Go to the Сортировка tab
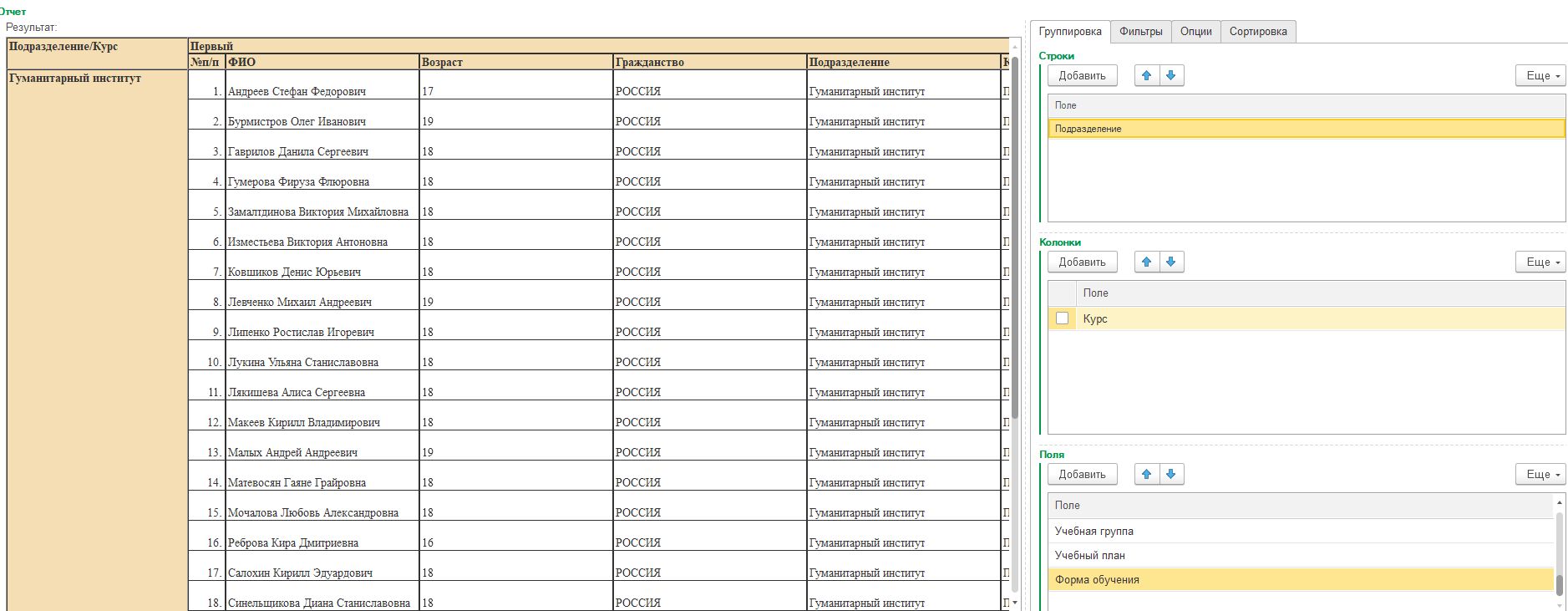 click(x=1257, y=32)
